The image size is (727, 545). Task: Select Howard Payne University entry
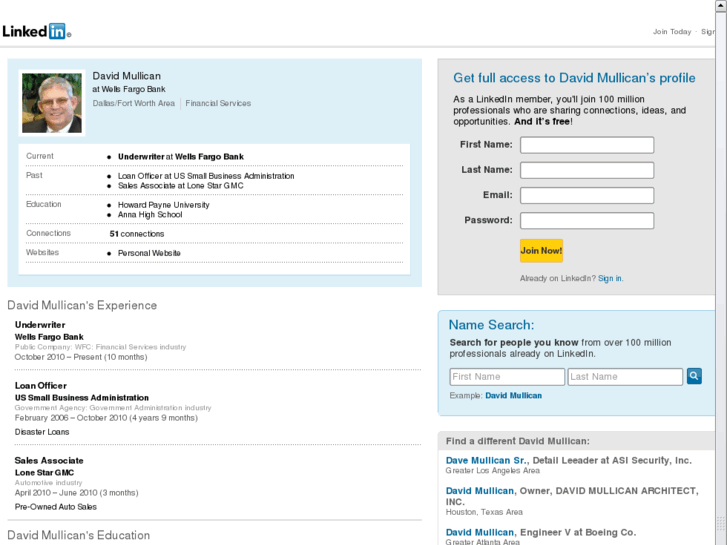pos(164,205)
